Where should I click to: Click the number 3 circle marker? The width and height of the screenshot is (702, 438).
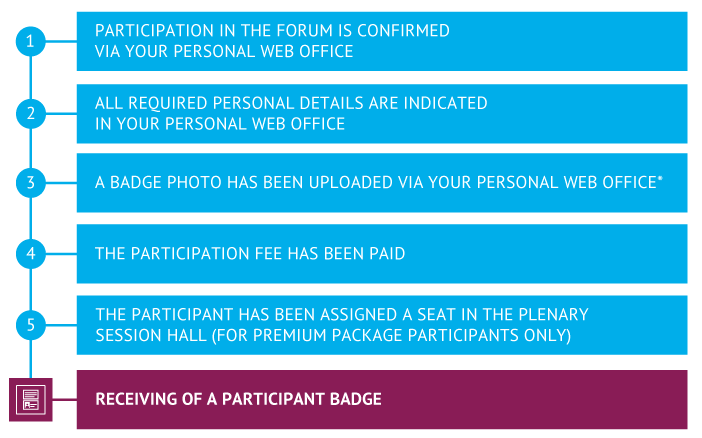click(x=30, y=183)
